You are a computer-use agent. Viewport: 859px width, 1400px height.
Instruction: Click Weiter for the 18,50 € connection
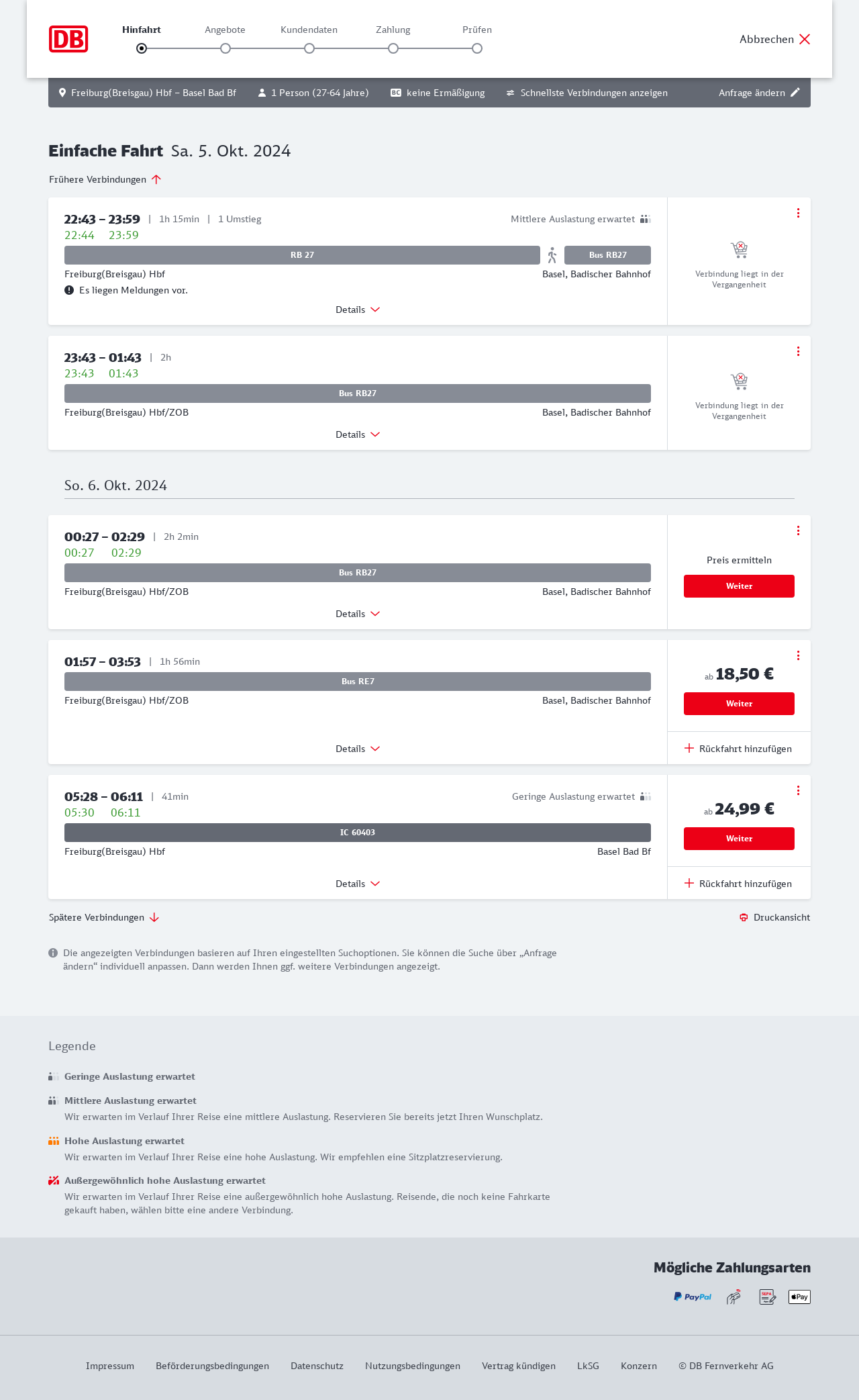(739, 704)
